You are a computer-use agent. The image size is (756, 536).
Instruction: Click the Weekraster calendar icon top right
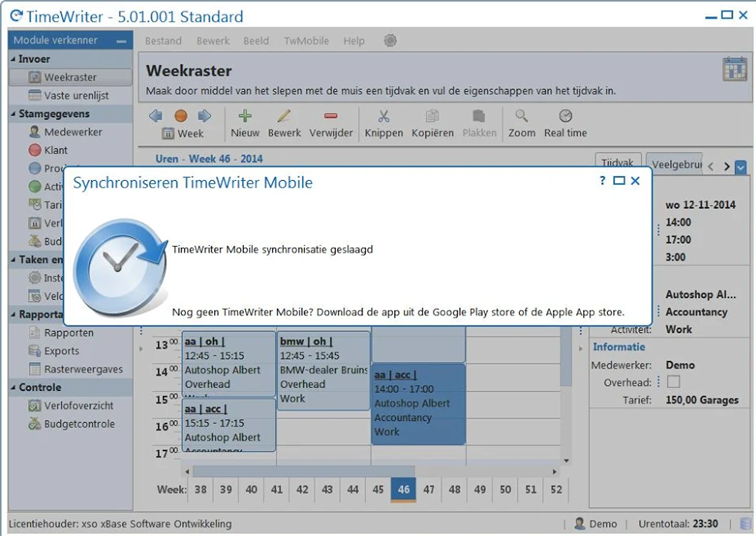735,69
